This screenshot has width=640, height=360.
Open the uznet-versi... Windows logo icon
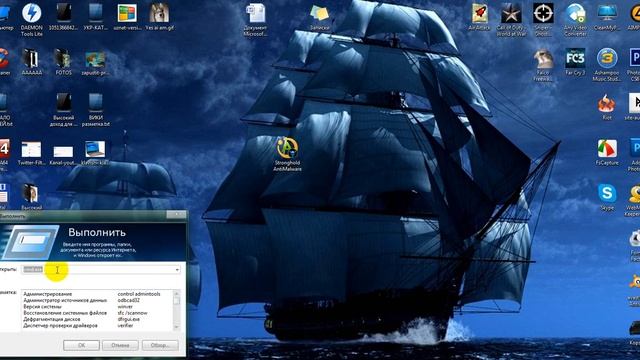[x=127, y=17]
